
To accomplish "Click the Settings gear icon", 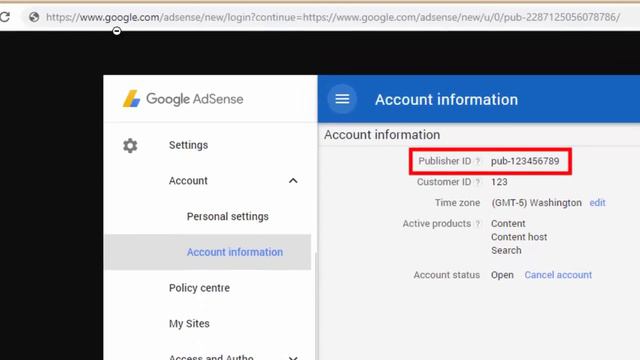I will tap(130, 145).
